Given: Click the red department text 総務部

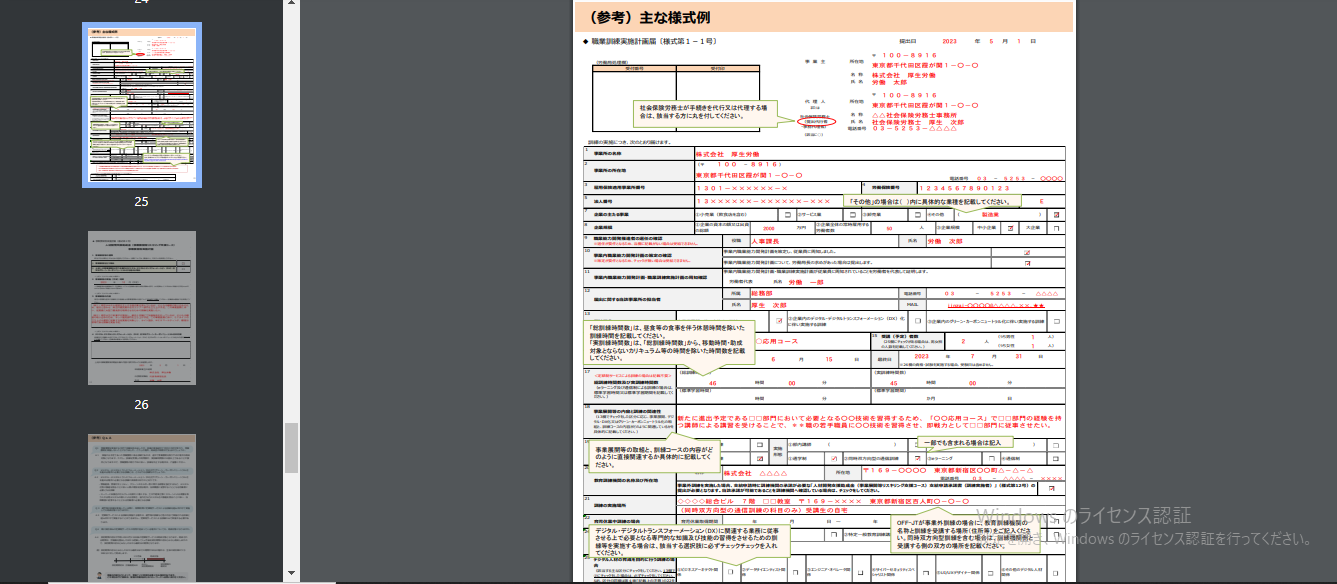Looking at the screenshot, I should tap(762, 294).
